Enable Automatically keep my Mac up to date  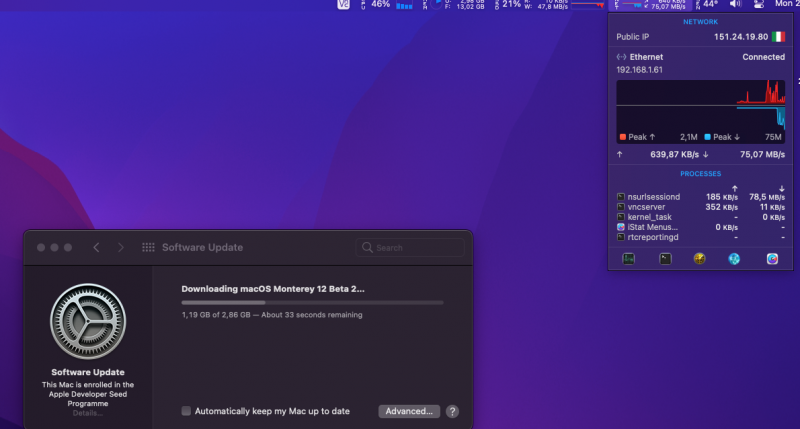click(x=186, y=411)
